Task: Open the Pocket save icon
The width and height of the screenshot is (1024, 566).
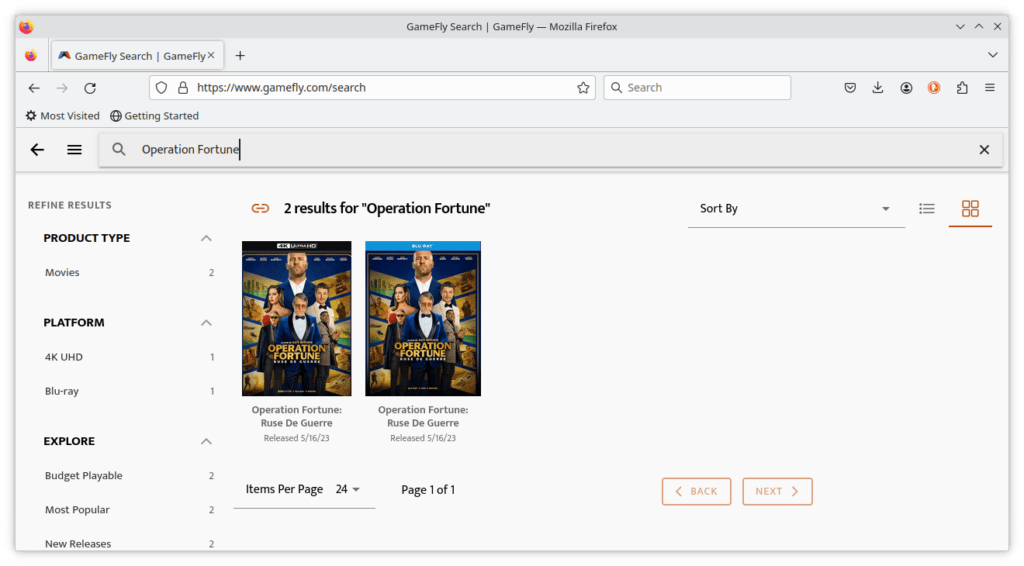Action: 850,87
